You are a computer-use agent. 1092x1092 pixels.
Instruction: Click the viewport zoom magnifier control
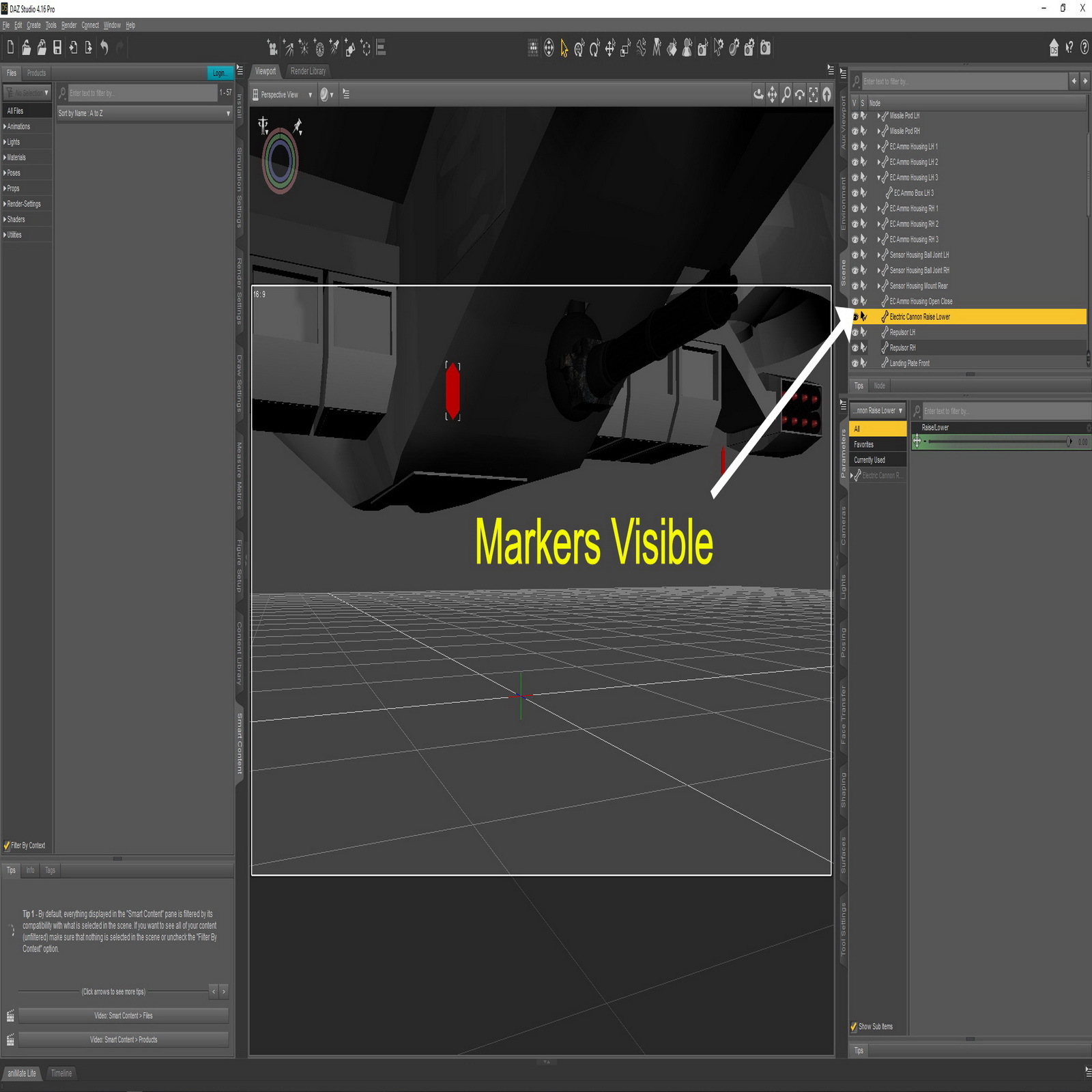click(x=786, y=94)
